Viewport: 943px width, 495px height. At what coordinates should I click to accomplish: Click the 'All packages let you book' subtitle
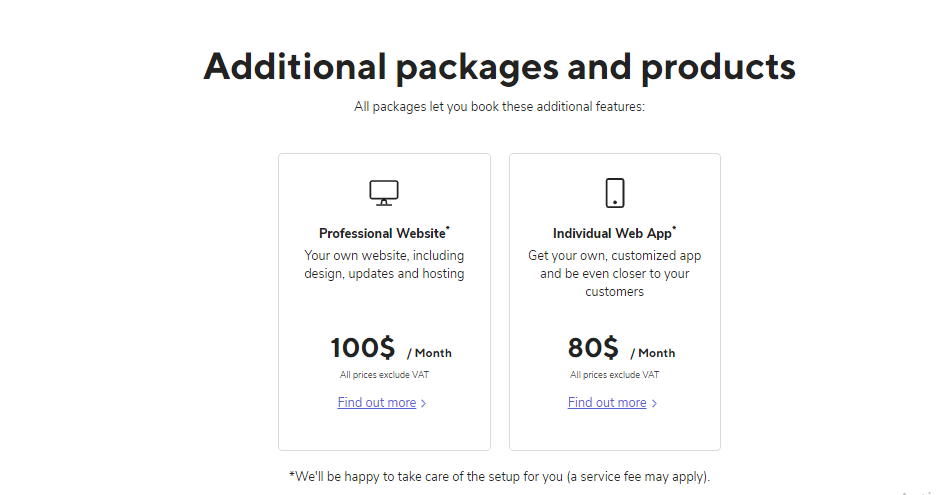(499, 106)
